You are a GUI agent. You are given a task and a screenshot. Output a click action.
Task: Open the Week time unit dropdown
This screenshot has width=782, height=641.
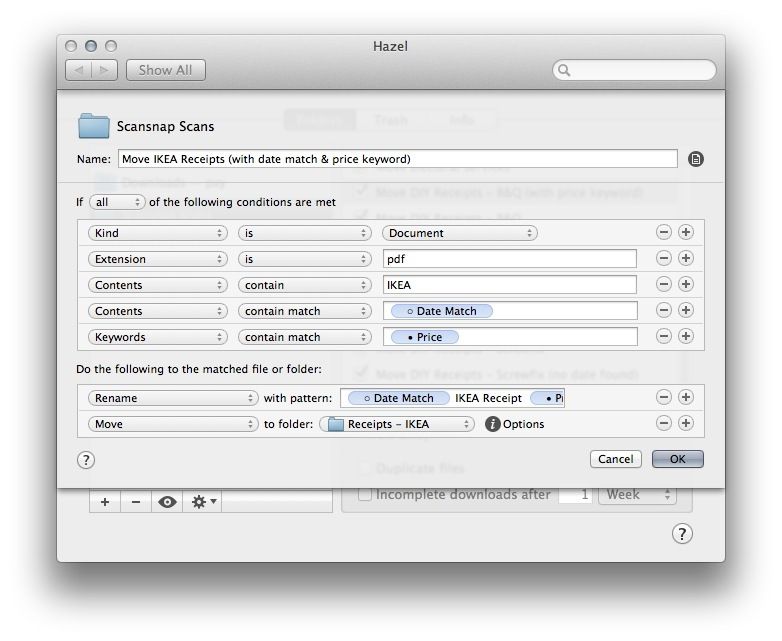(x=637, y=495)
